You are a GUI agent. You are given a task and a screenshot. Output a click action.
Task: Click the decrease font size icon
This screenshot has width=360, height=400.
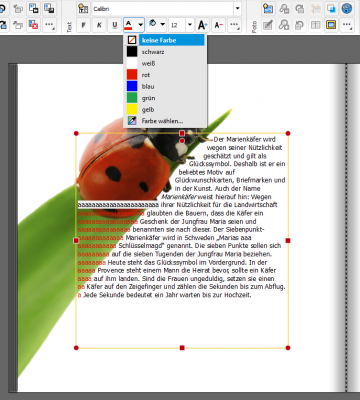coord(218,25)
